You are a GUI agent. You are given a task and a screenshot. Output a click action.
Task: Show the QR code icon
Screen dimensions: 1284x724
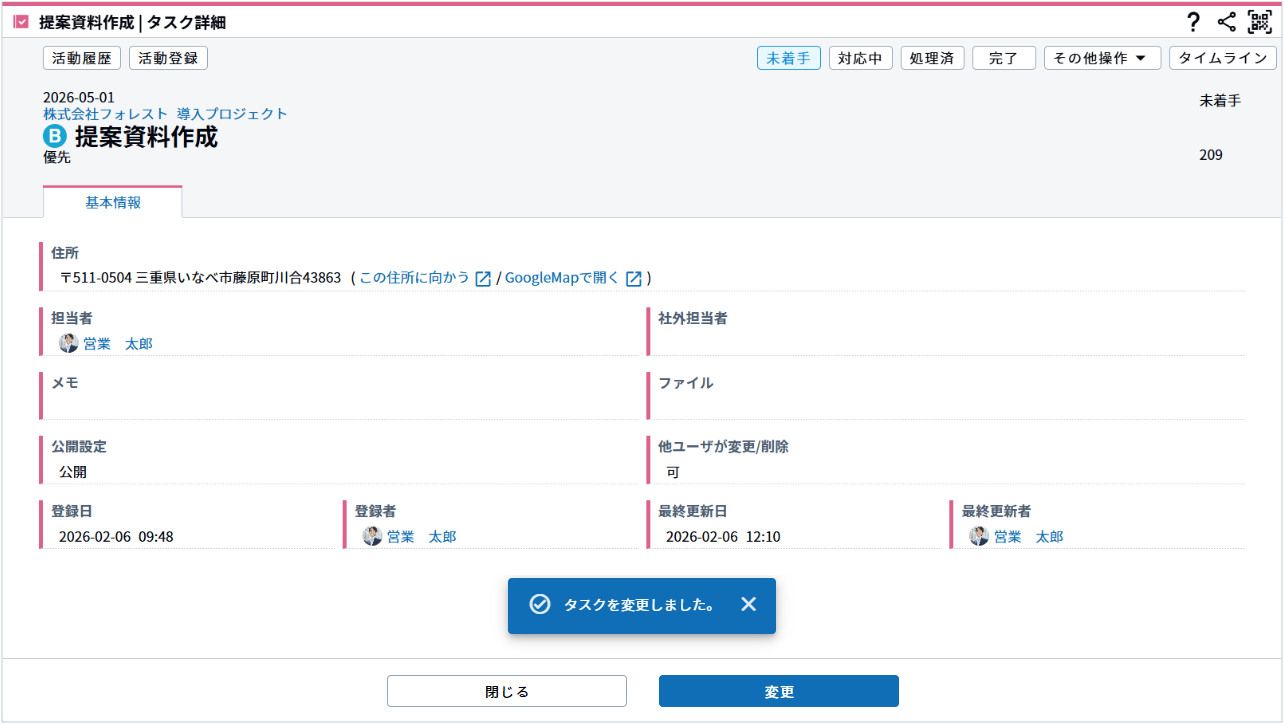click(x=1259, y=22)
